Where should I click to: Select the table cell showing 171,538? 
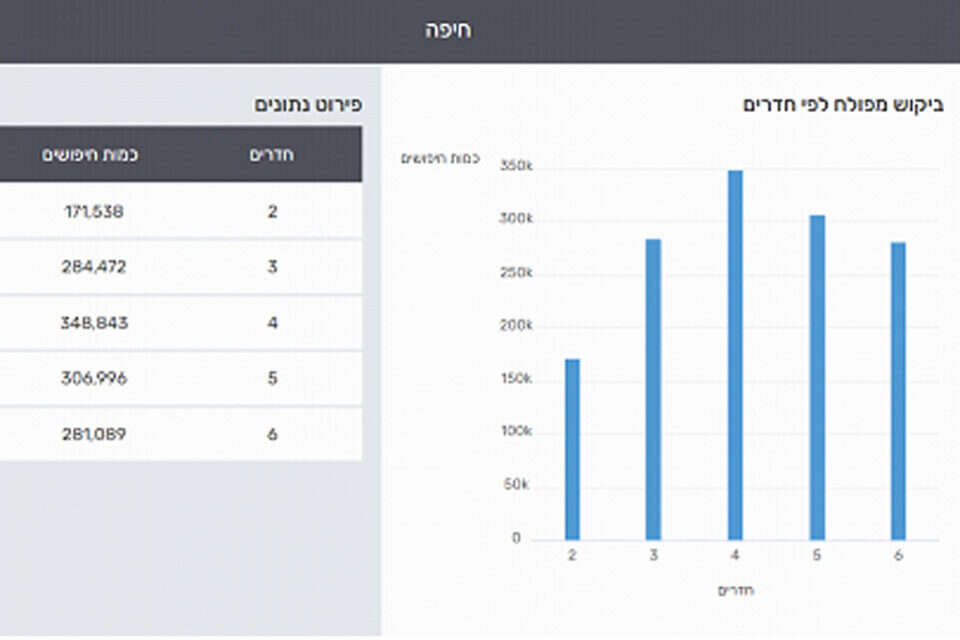(x=90, y=211)
